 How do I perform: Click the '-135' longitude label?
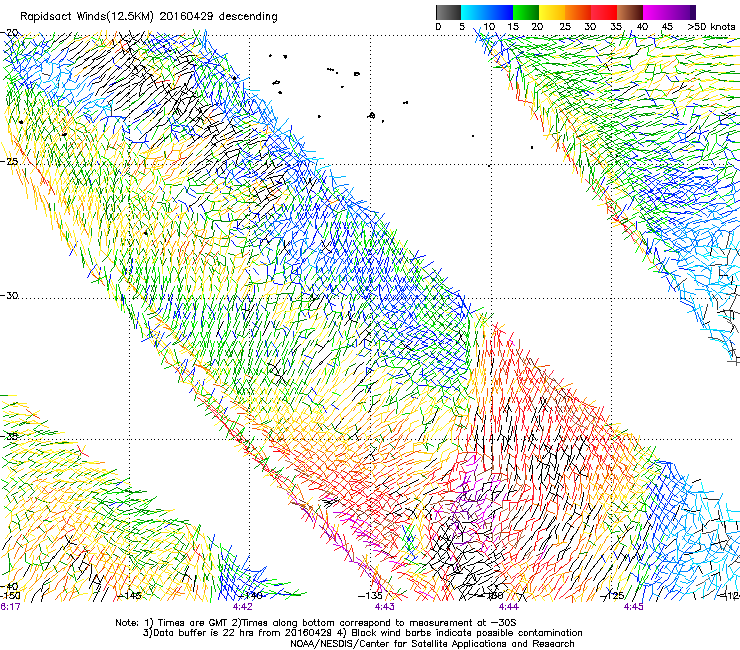point(370,596)
